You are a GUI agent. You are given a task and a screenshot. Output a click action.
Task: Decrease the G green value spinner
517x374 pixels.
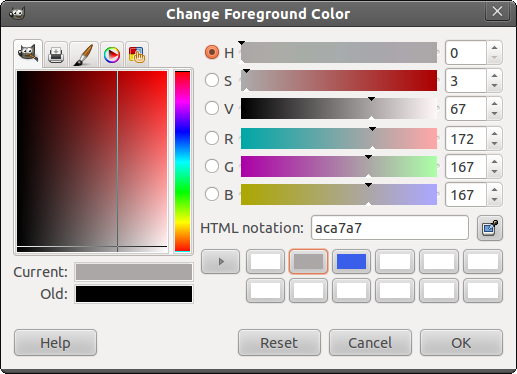point(494,172)
